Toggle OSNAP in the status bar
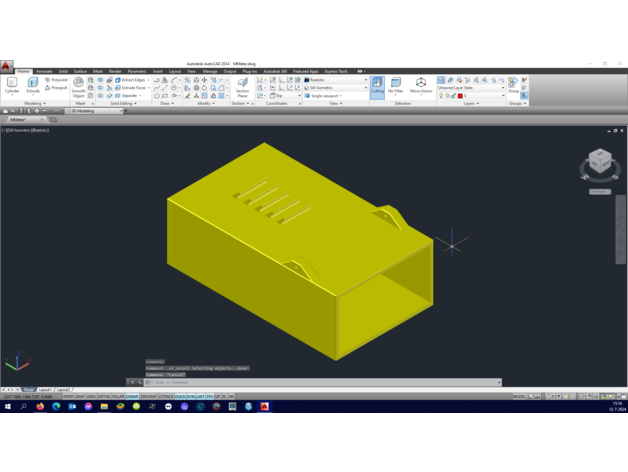The height and width of the screenshot is (472, 628). [x=133, y=397]
